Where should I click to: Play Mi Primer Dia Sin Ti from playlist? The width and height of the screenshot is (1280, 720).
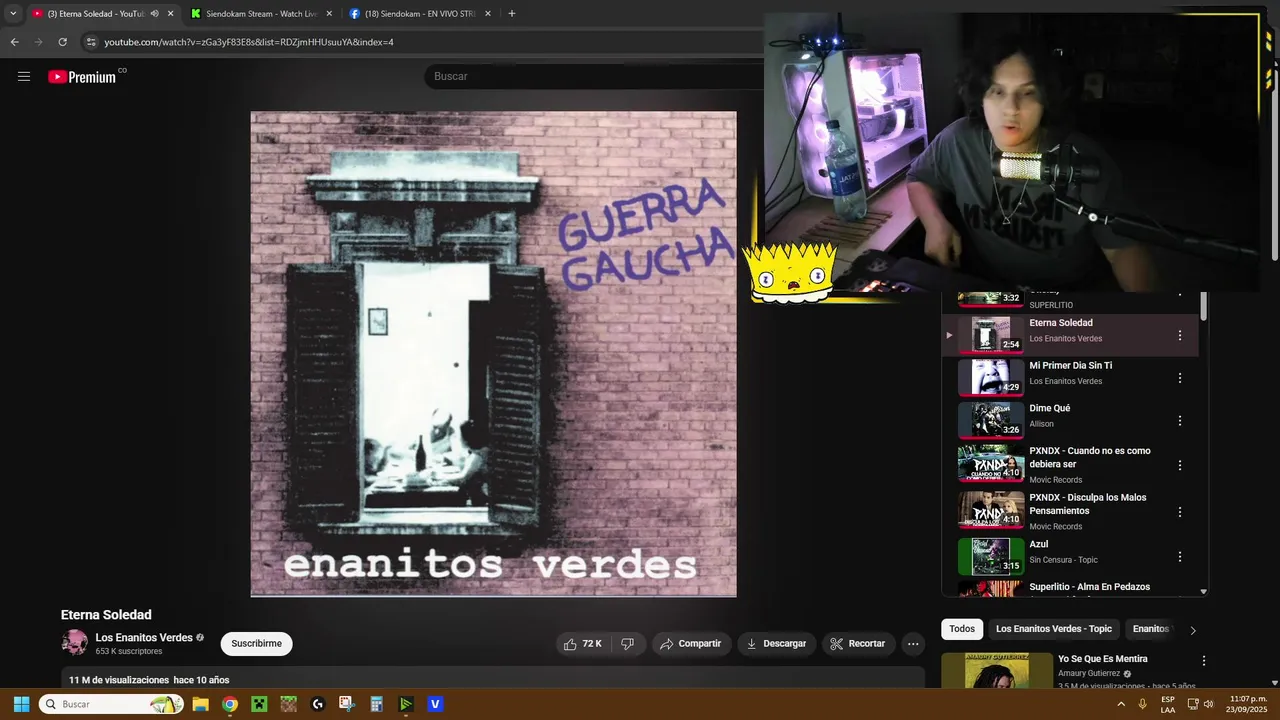[x=1070, y=378]
